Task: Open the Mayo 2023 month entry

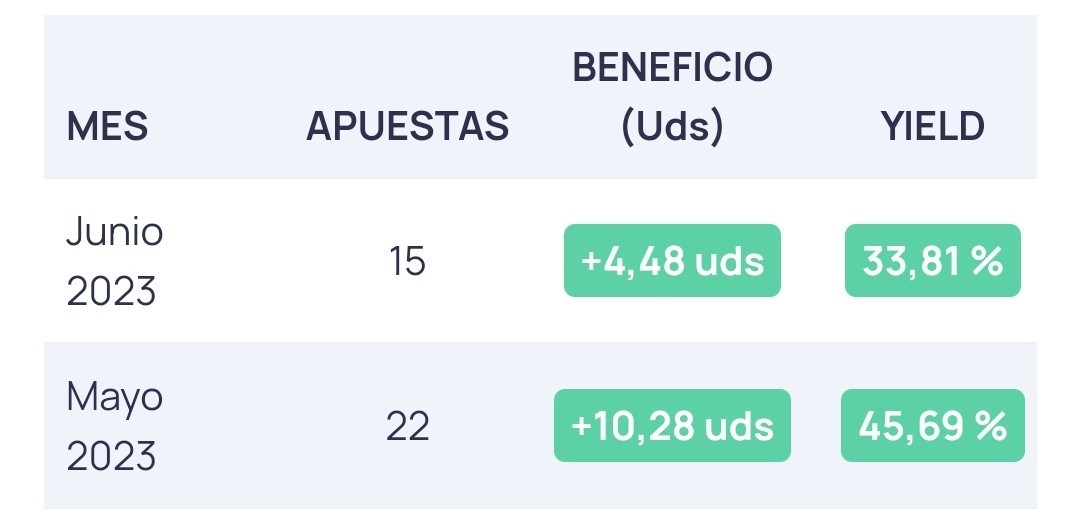Action: tap(114, 426)
